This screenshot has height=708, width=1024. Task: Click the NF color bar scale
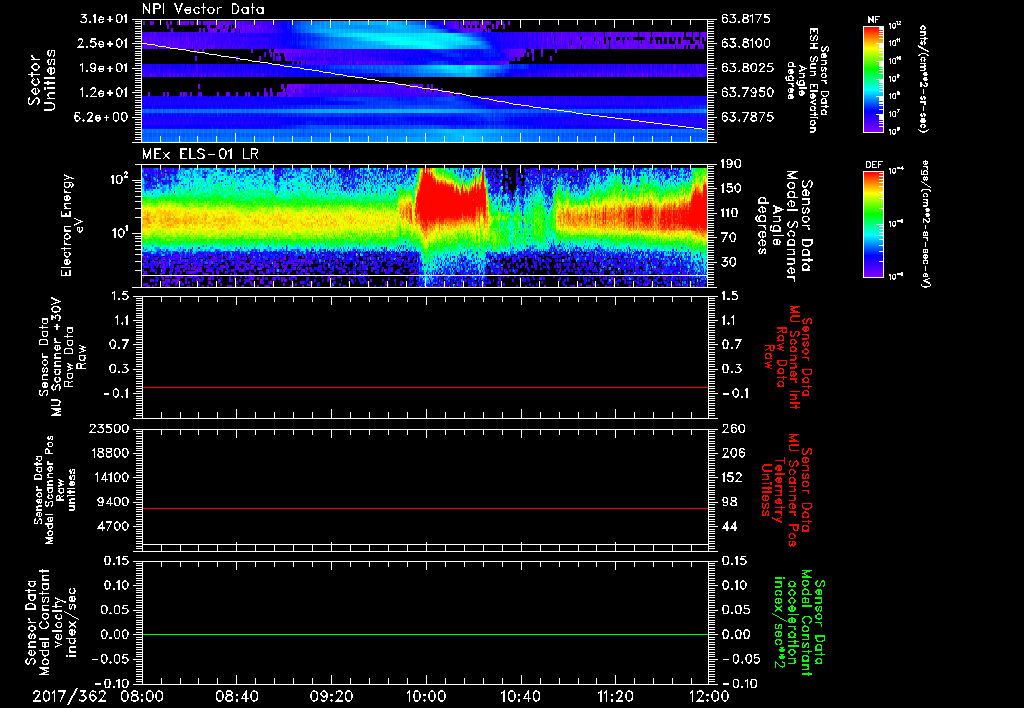873,78
